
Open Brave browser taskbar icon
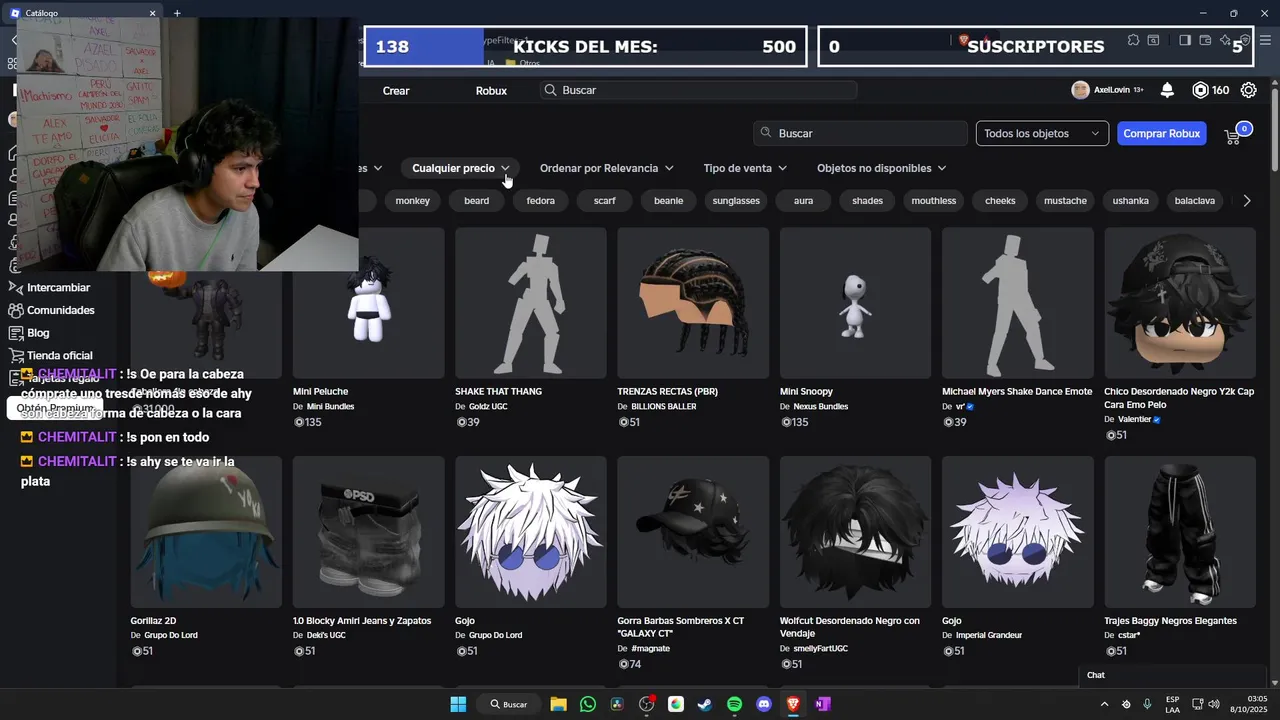pos(793,704)
